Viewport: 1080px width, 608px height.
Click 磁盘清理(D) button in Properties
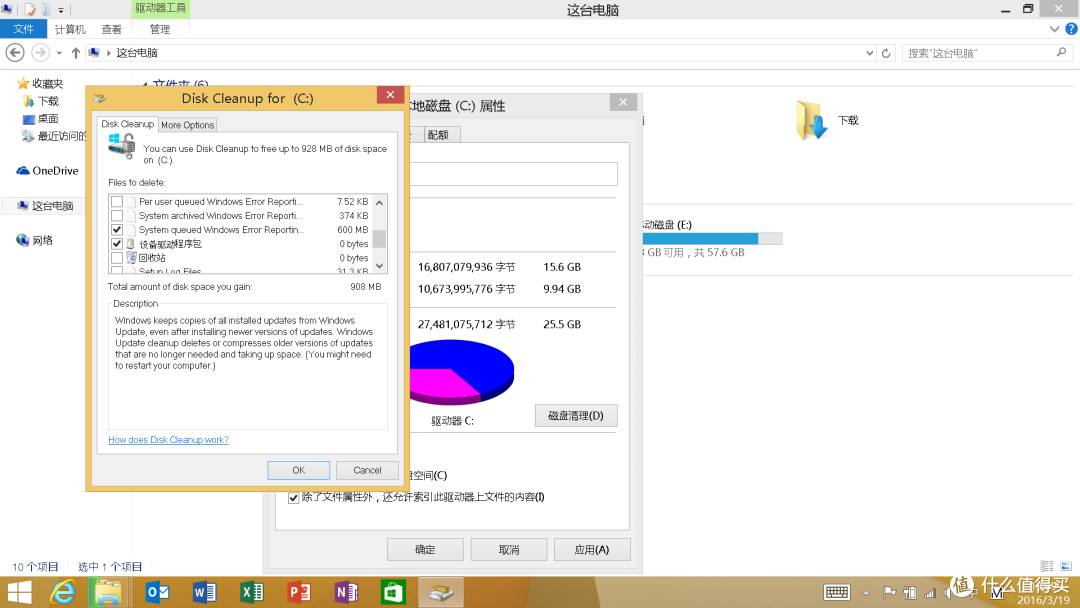(x=576, y=416)
